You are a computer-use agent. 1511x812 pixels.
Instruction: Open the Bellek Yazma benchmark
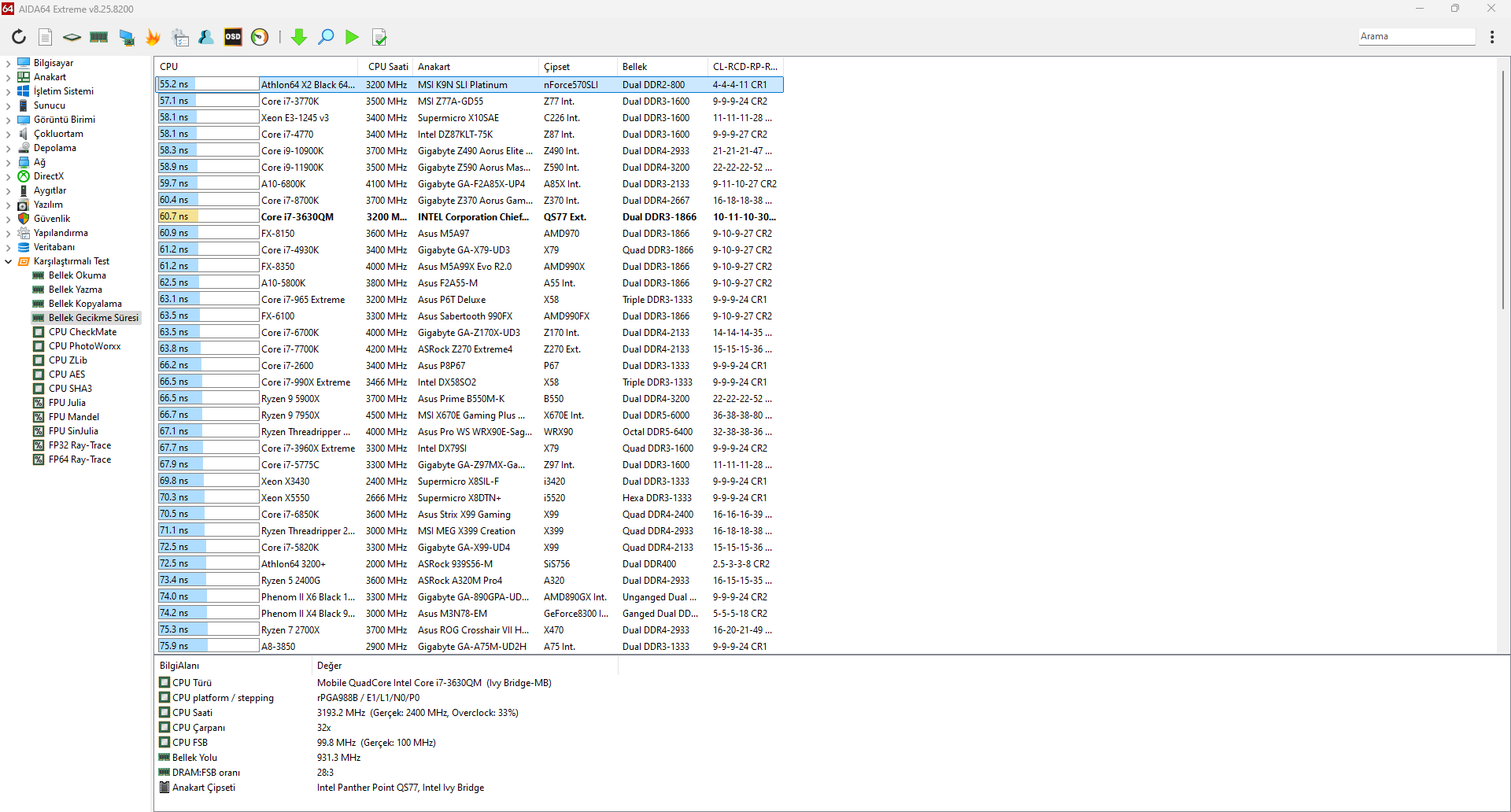click(x=76, y=290)
